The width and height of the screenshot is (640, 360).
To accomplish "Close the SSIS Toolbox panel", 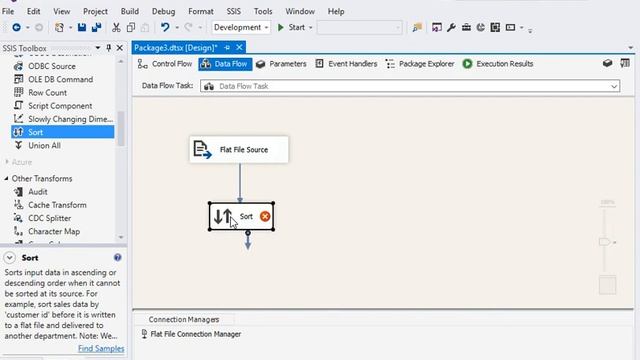I will (x=120, y=48).
